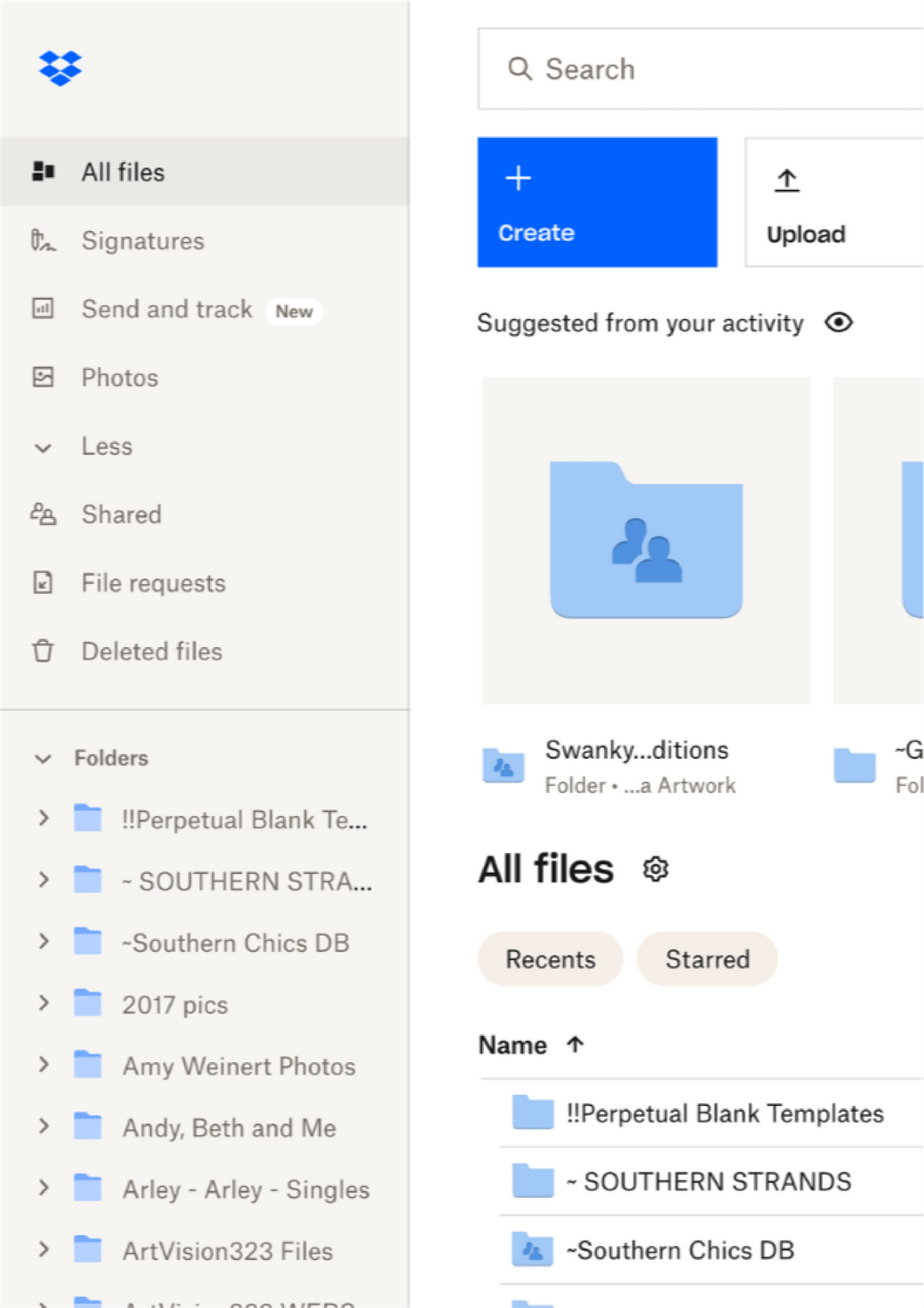
Task: Expand Amy Weinert Photos folder chevron
Action: coord(44,1066)
